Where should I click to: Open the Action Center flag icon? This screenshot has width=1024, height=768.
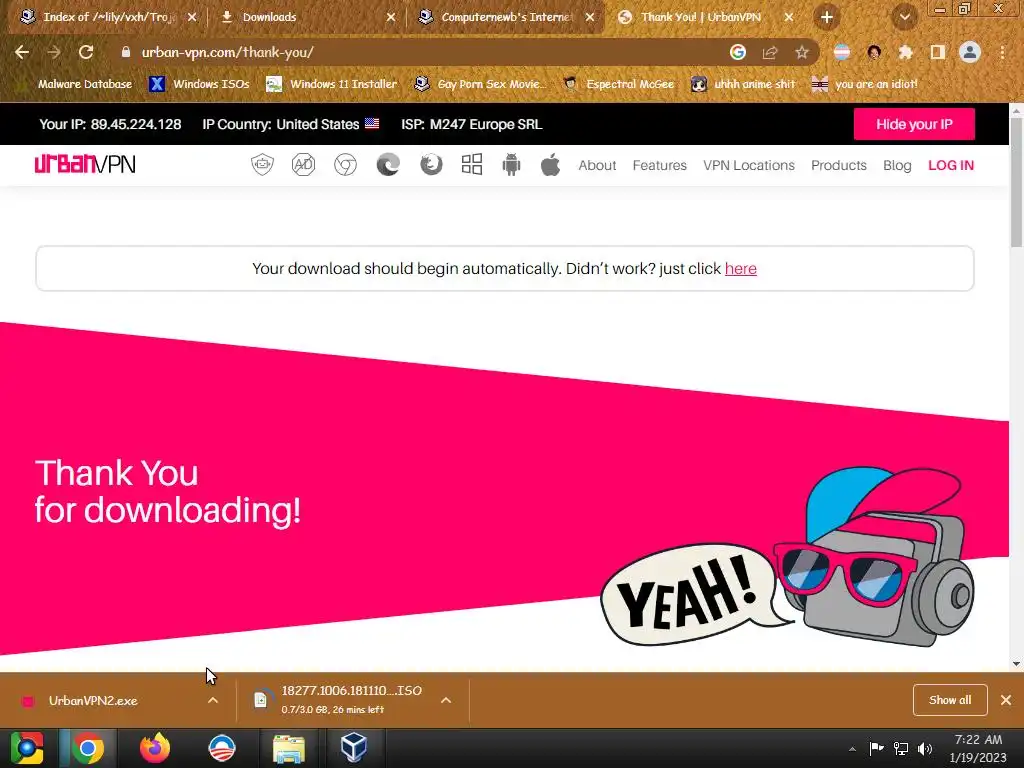[x=876, y=749]
